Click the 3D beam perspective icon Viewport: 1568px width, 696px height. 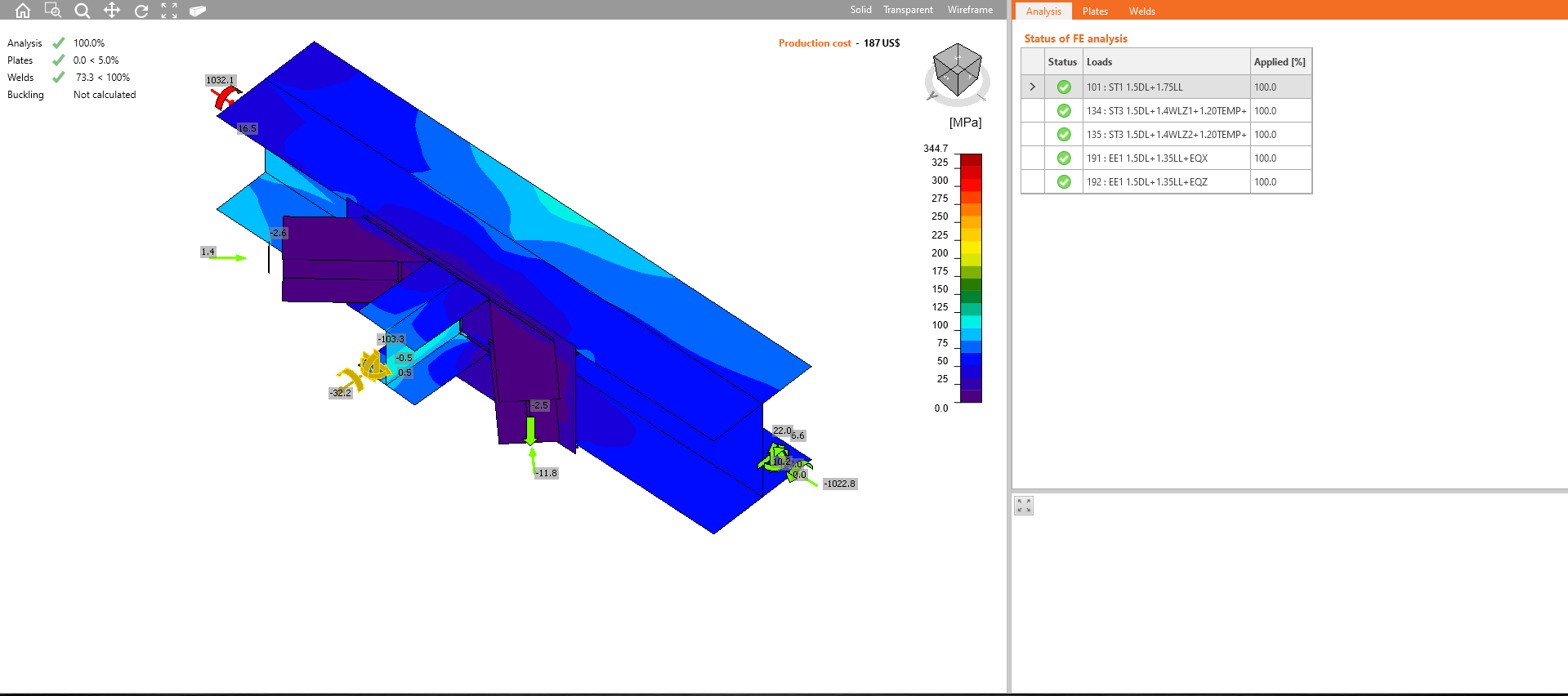pos(198,11)
